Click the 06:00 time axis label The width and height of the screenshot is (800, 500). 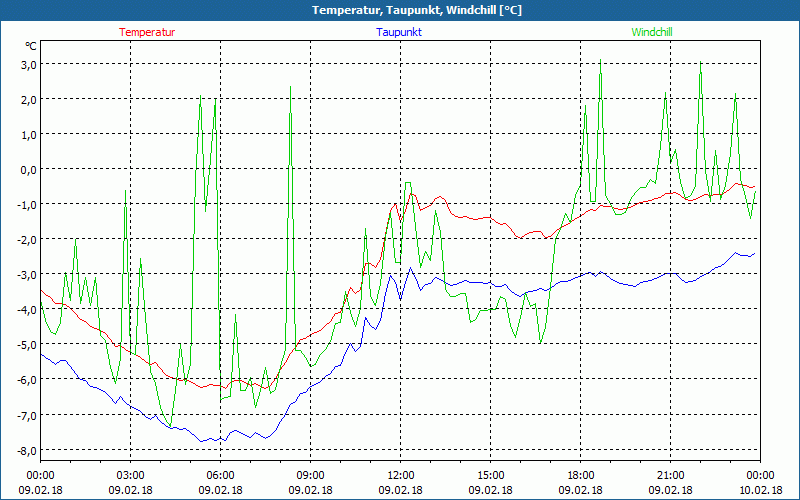pos(220,476)
